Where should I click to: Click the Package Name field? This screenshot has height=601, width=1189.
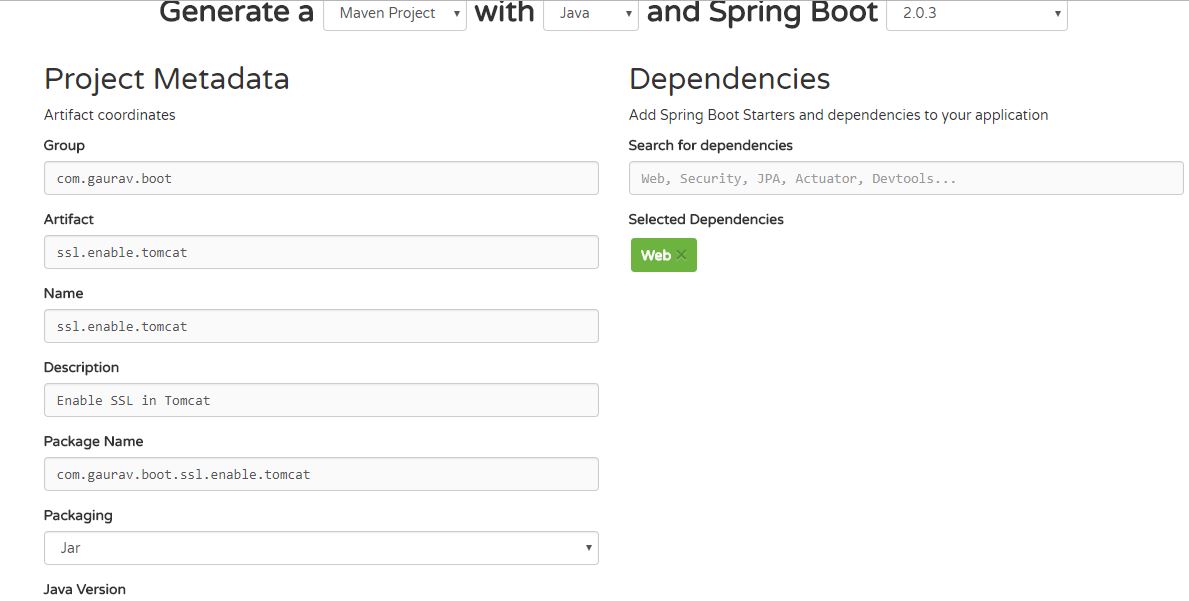(x=320, y=474)
